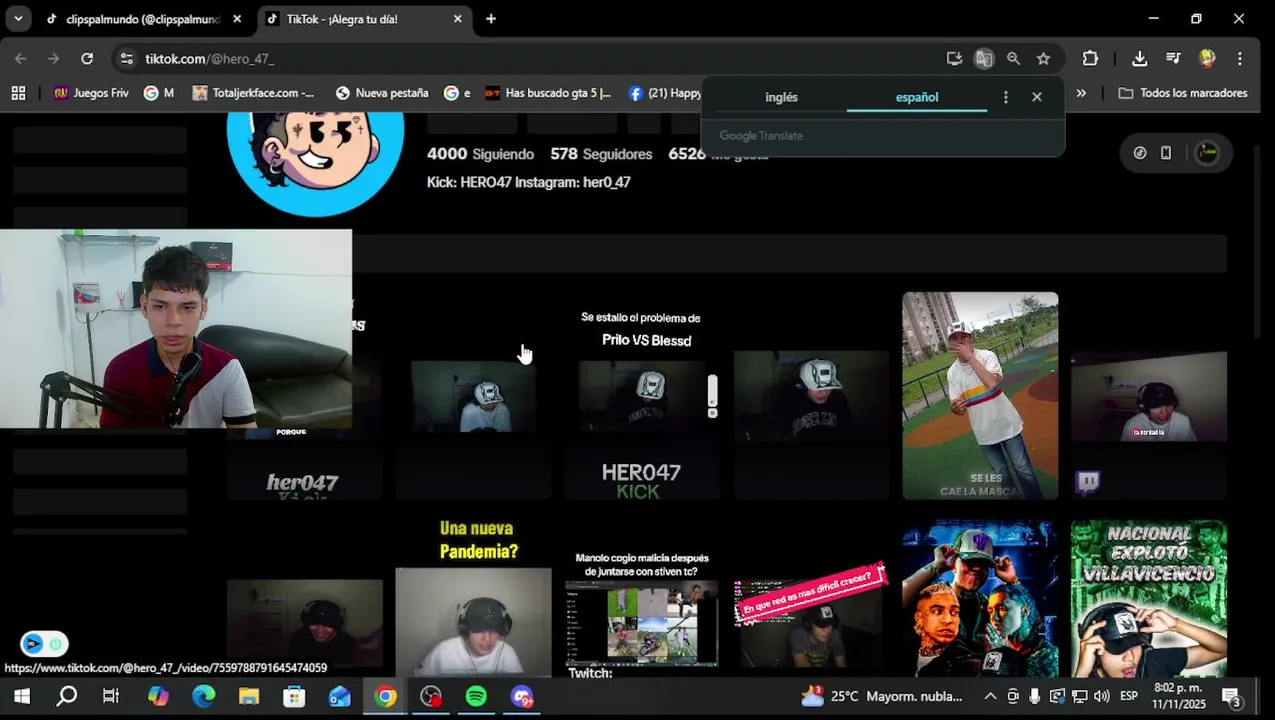Launch Microsoft Edge from taskbar
Screen dimensions: 1275x720
203,696
